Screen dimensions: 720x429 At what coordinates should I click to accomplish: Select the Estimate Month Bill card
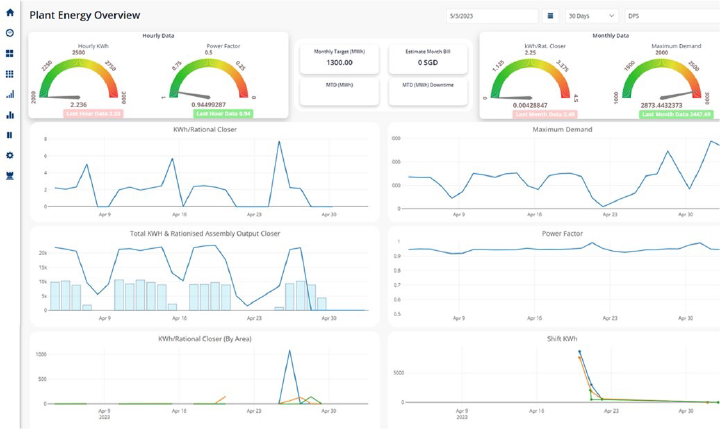tap(428, 57)
